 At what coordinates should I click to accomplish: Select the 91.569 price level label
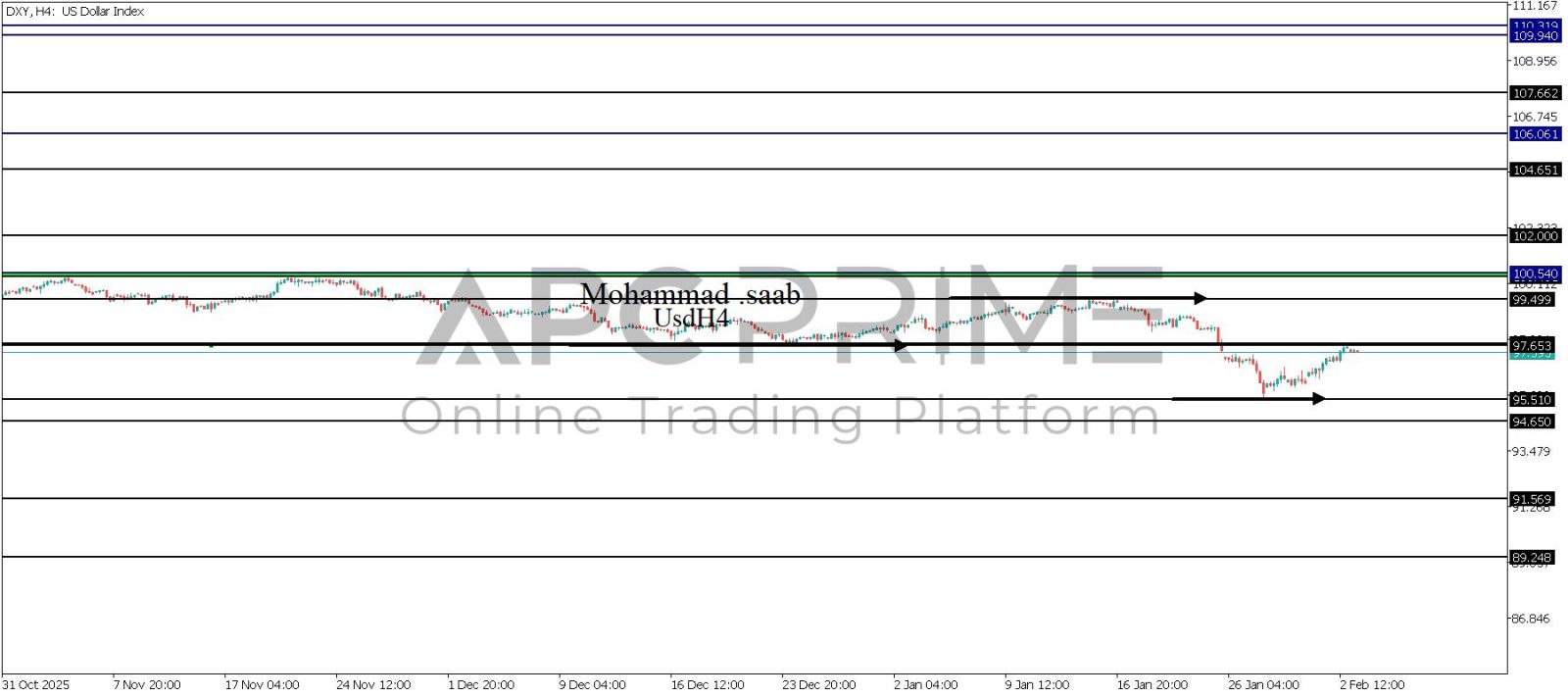point(1532,500)
